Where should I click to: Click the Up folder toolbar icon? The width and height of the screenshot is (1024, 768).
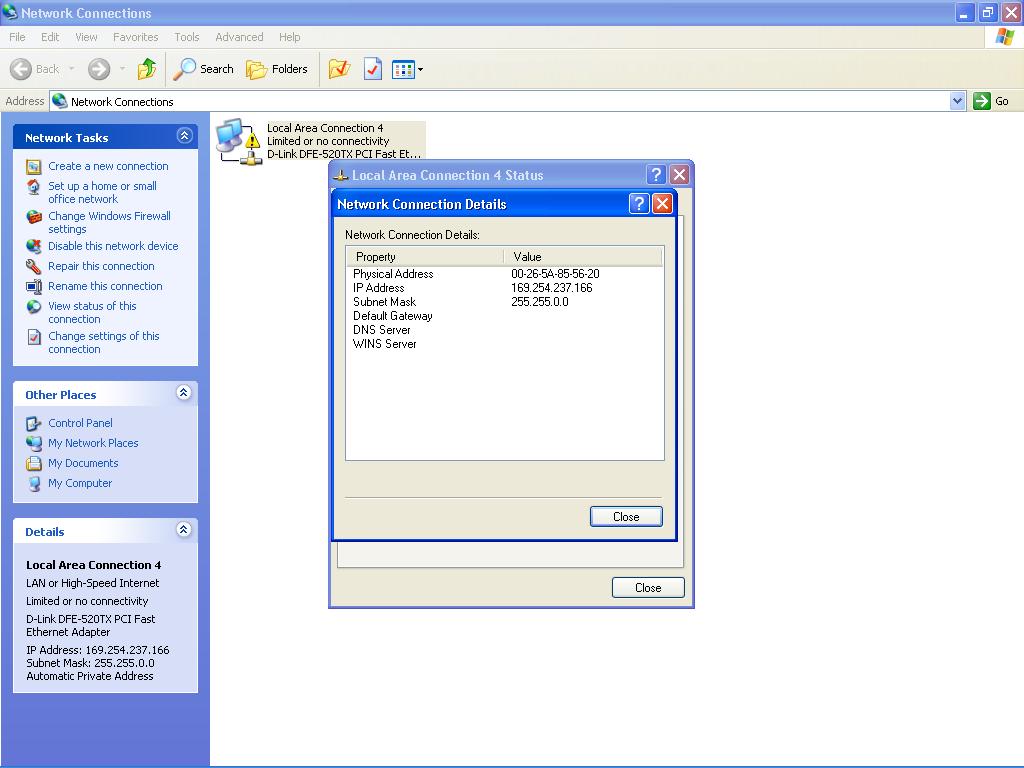click(147, 69)
